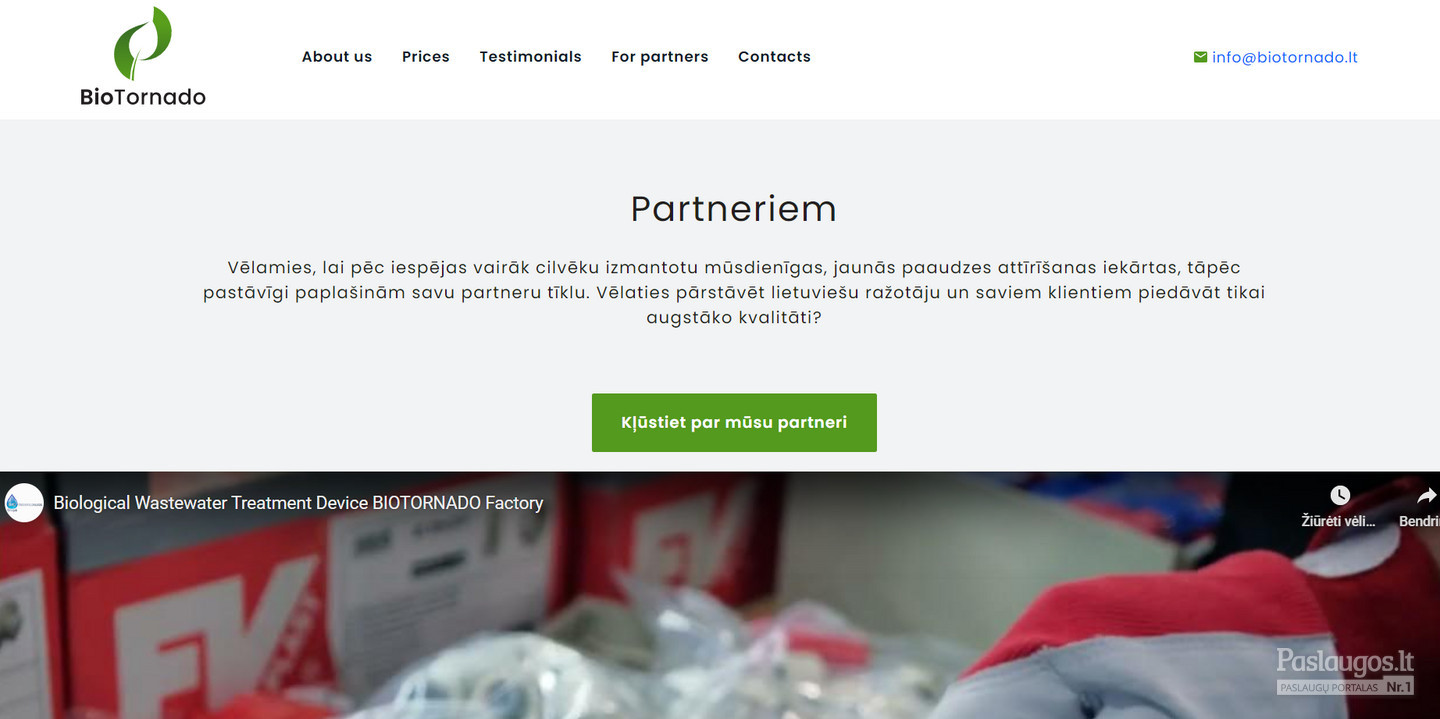Open the About us menu item
The height and width of the screenshot is (719, 1440).
(x=337, y=57)
